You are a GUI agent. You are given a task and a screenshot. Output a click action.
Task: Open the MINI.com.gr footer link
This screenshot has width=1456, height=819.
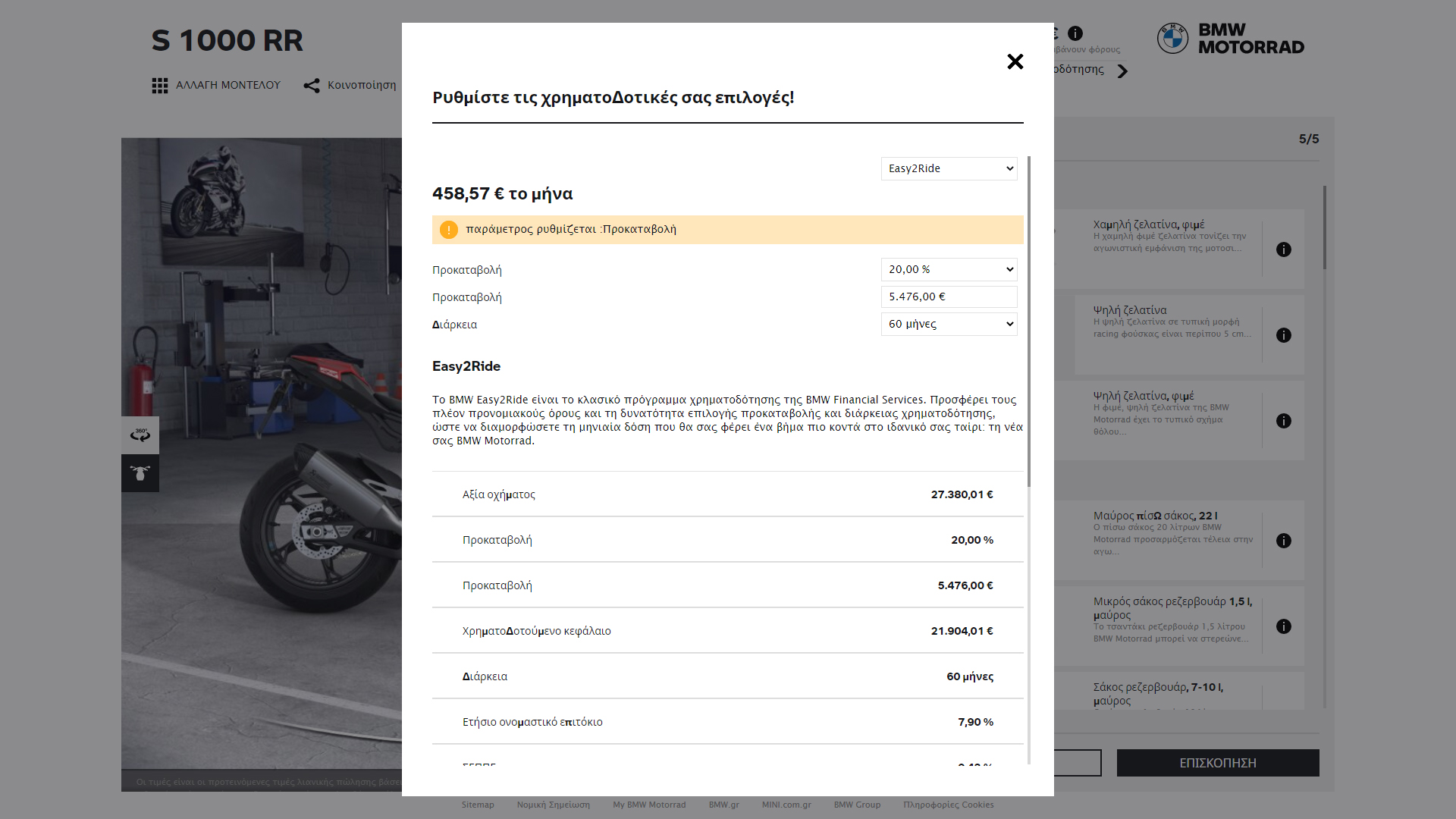tap(786, 805)
